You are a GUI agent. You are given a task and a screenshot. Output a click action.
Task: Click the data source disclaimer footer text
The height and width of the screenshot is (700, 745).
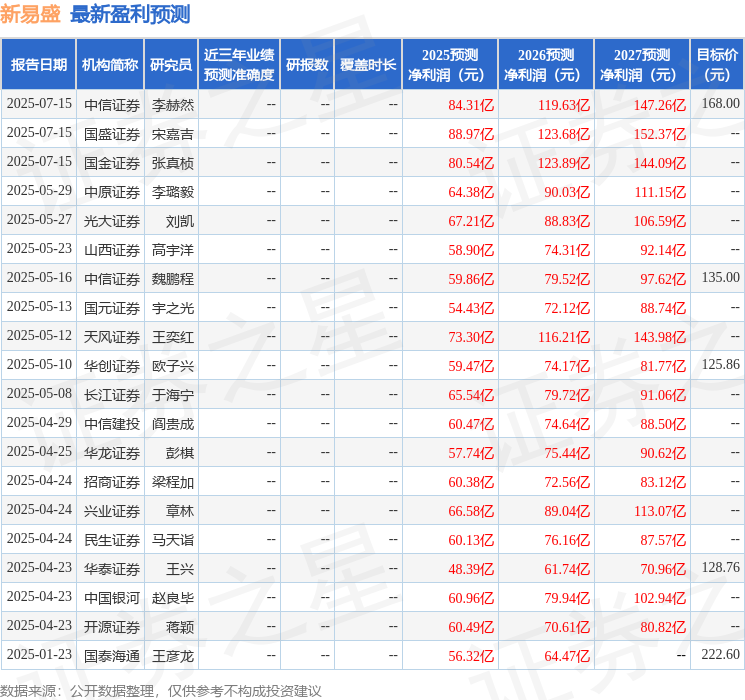point(161,690)
